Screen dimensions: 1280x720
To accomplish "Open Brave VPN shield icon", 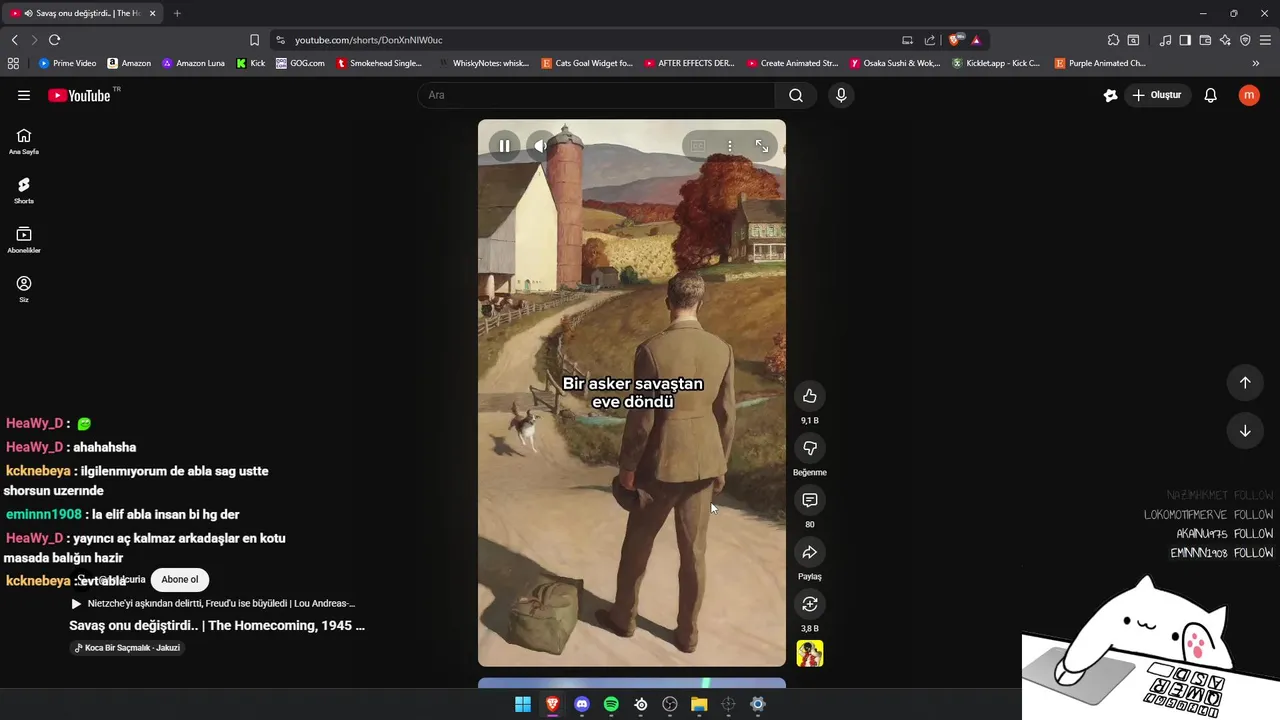I will [1245, 40].
